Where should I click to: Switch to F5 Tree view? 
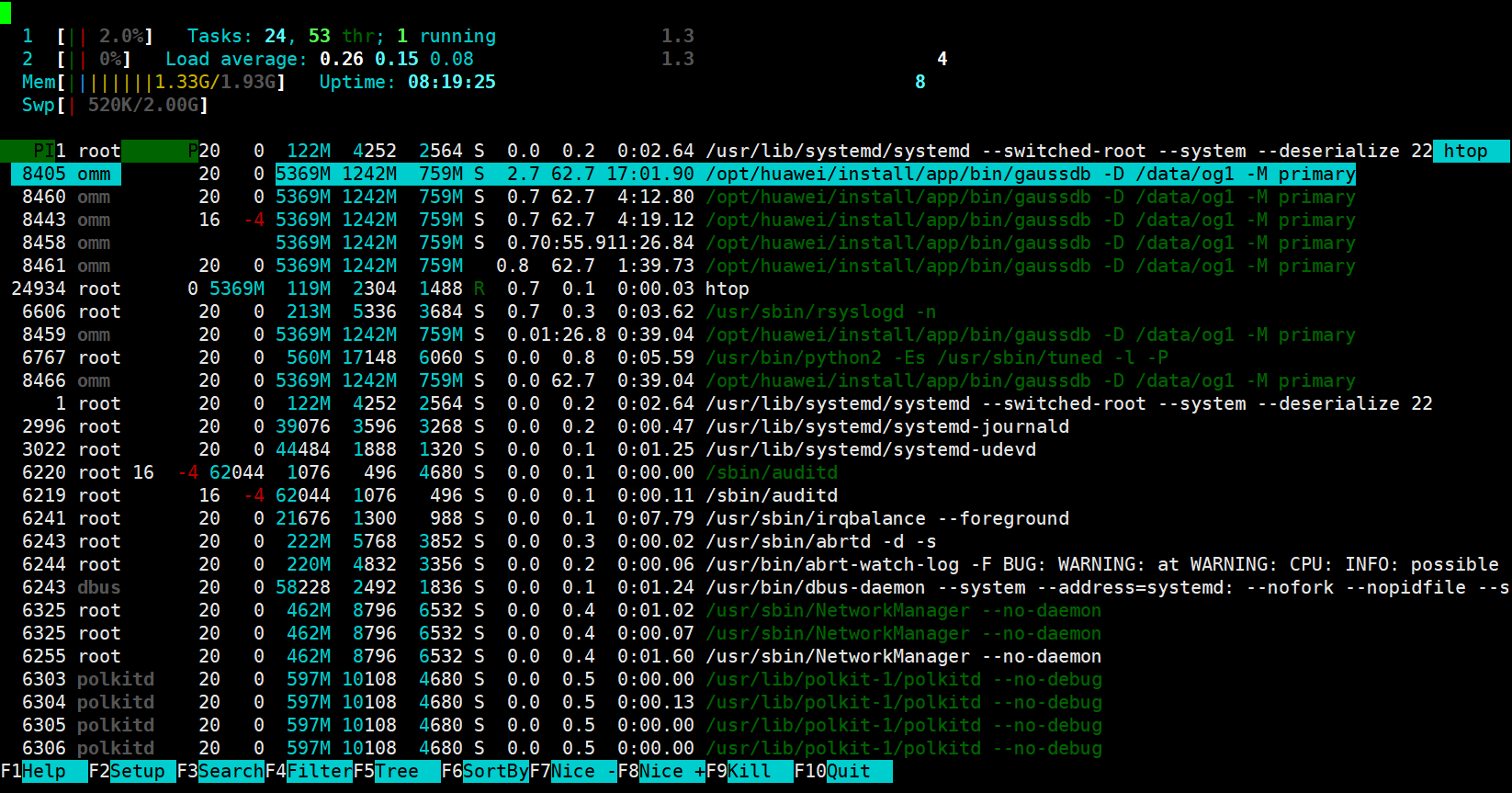pyautogui.click(x=397, y=771)
